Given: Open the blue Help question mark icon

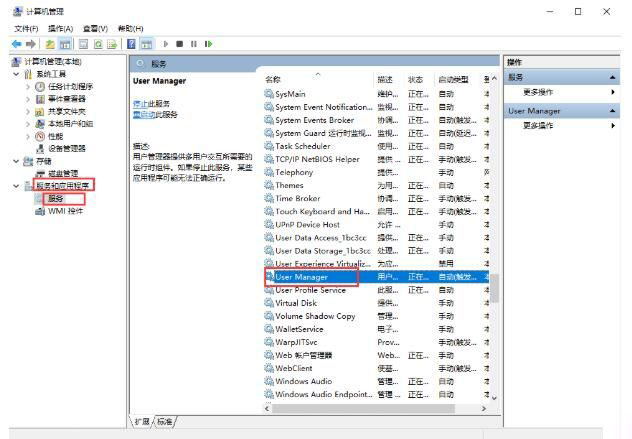Looking at the screenshot, I should [x=132, y=44].
